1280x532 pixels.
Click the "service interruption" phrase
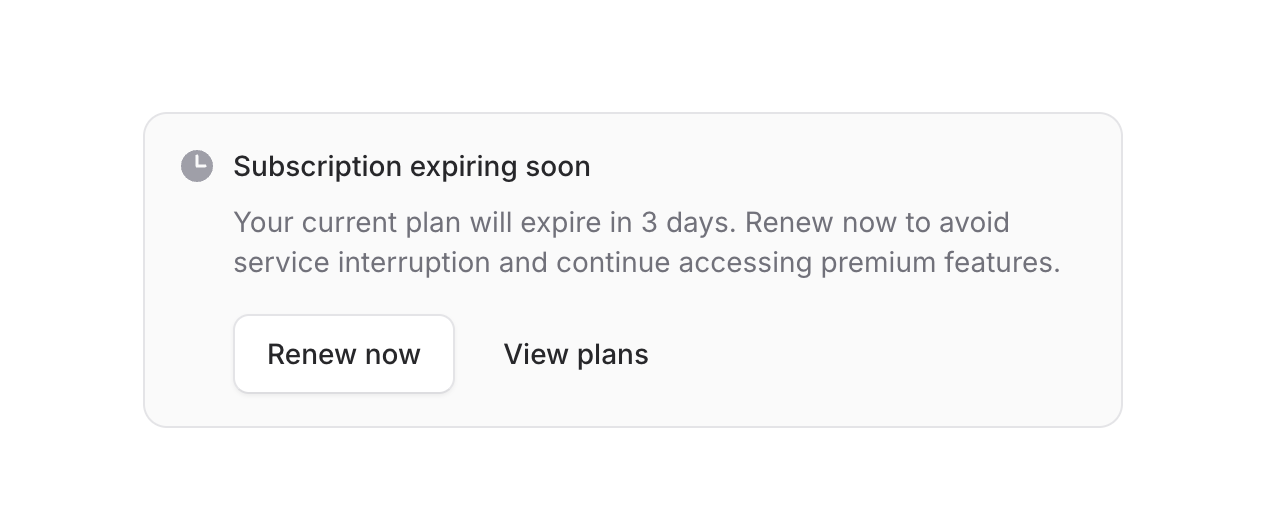362,263
